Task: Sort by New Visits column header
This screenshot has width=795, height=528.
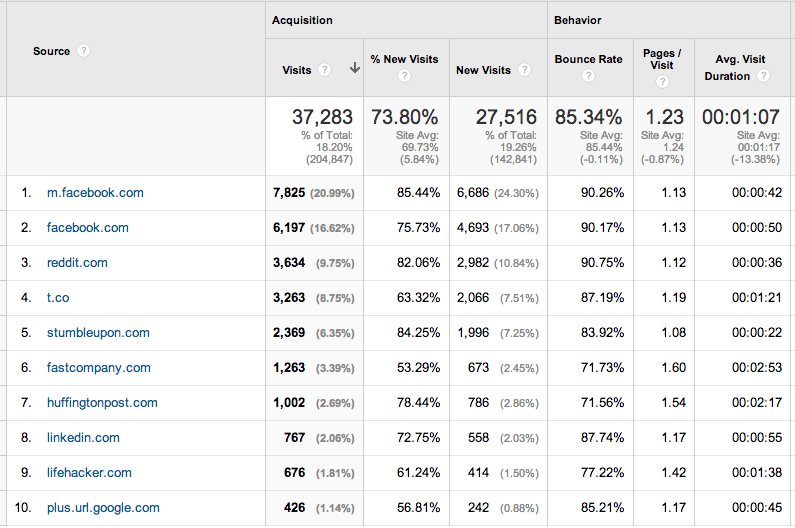Action: pos(483,70)
